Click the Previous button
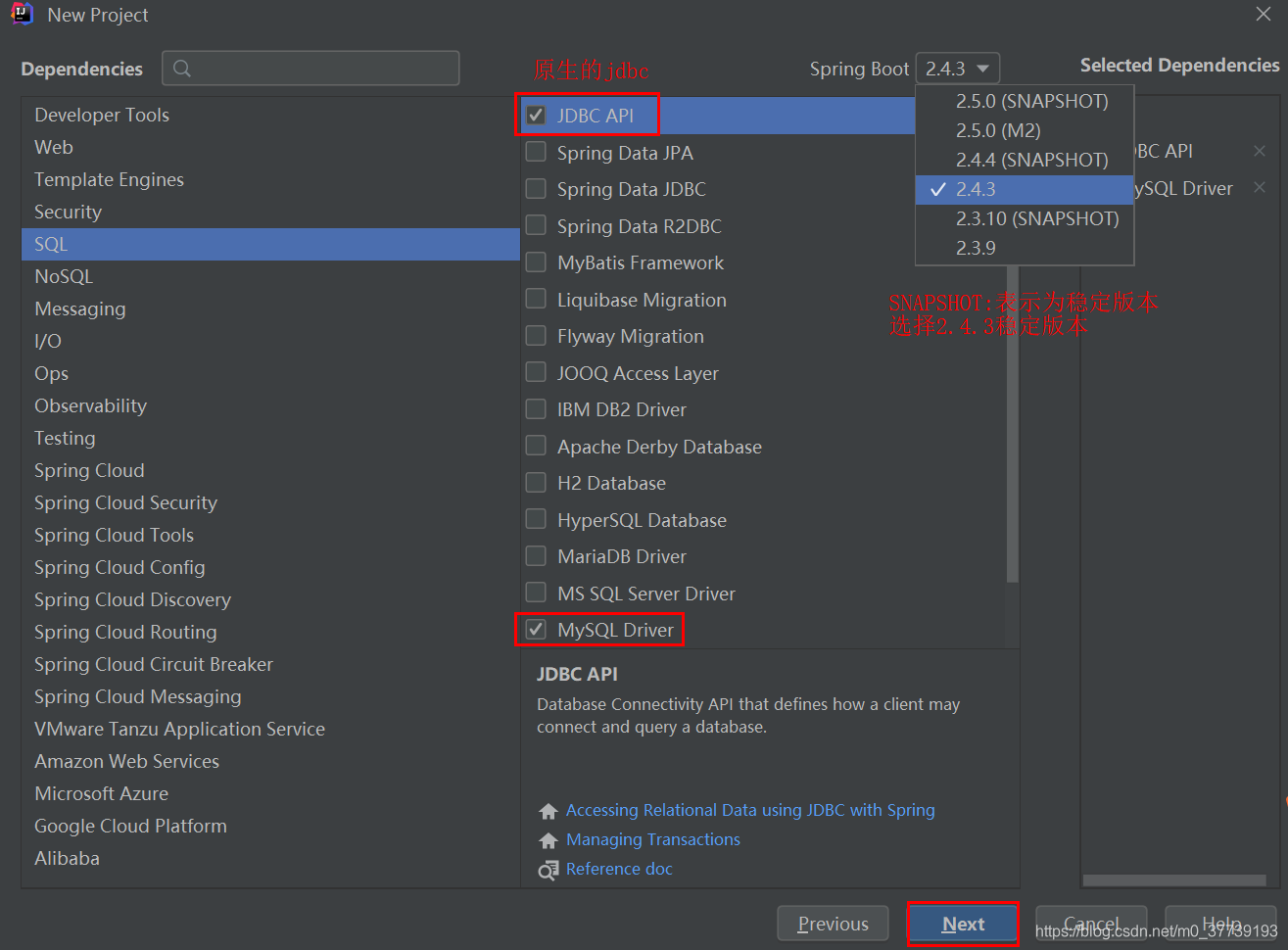The height and width of the screenshot is (950, 1288). (833, 924)
